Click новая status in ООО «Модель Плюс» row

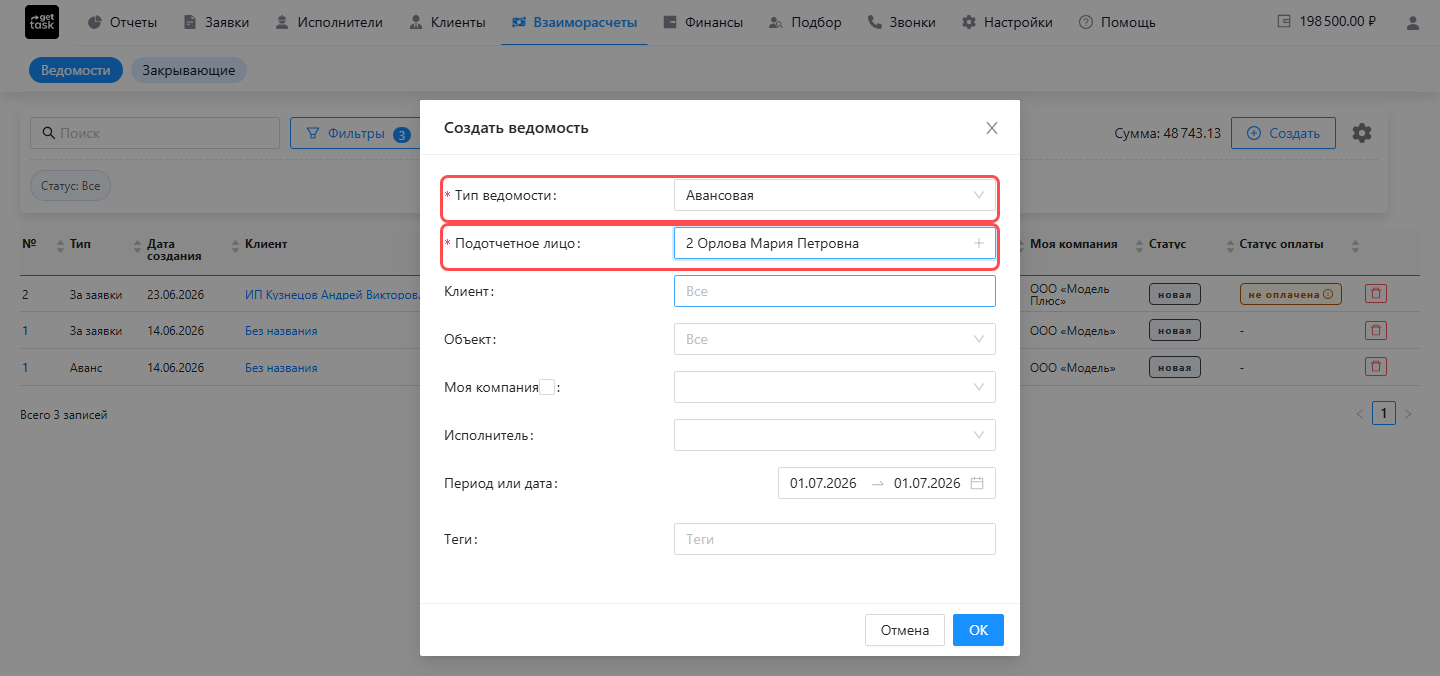[1174, 294]
